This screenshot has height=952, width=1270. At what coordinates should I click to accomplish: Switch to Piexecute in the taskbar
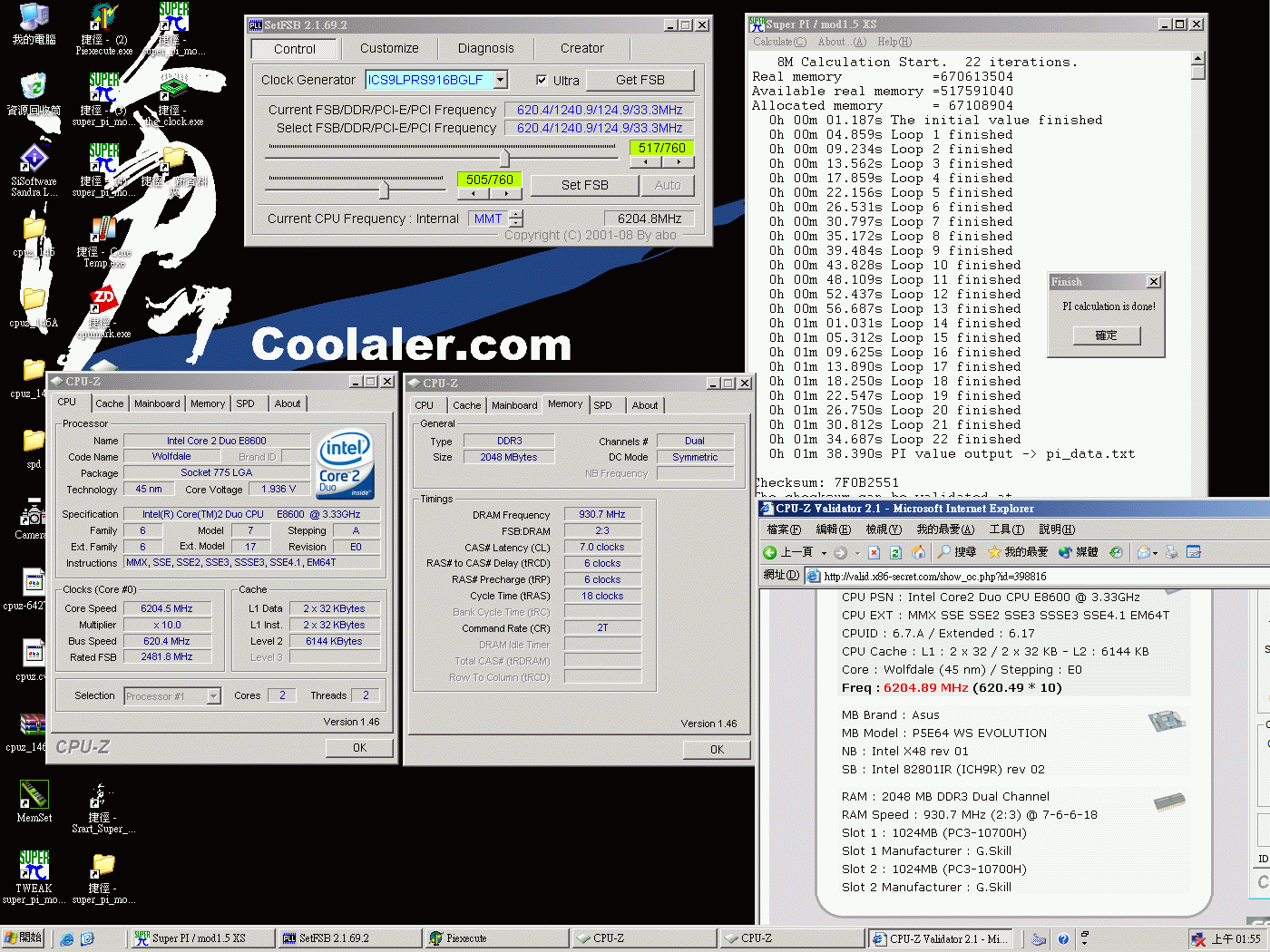(x=497, y=938)
